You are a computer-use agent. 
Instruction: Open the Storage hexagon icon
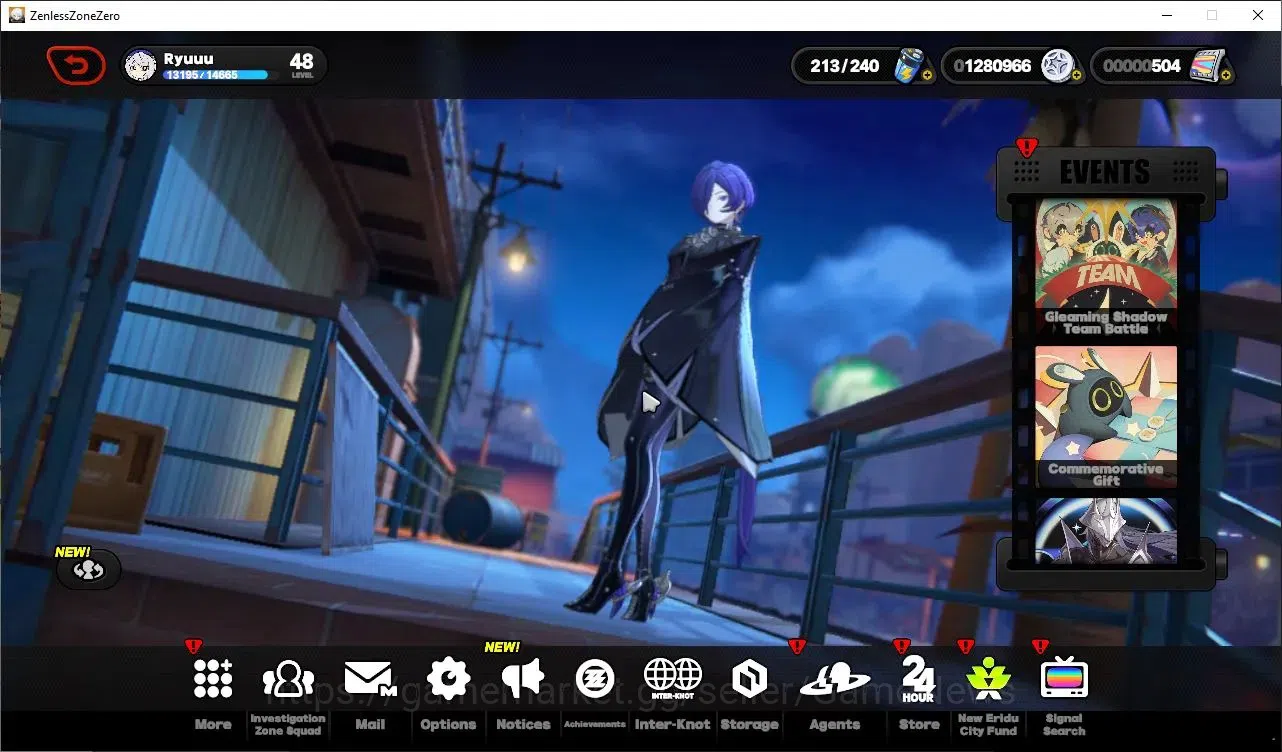coord(749,679)
